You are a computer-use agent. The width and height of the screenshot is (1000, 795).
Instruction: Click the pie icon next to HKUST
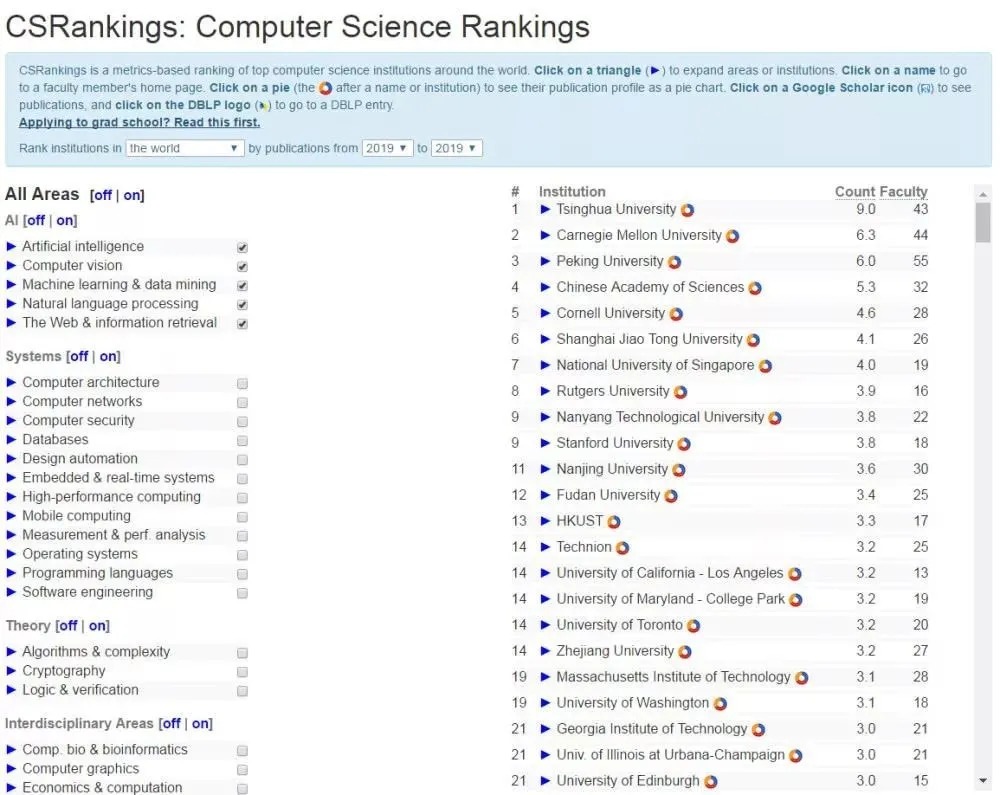(614, 522)
